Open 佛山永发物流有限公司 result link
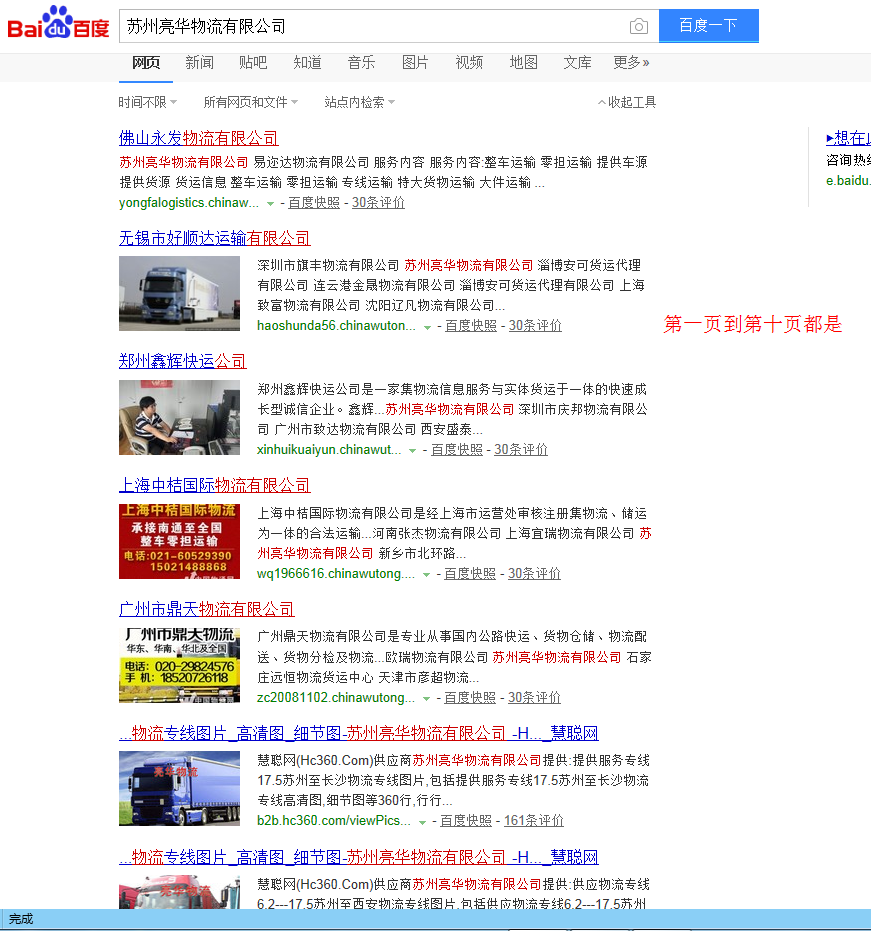Image resolution: width=871 pixels, height=931 pixels. (199, 138)
